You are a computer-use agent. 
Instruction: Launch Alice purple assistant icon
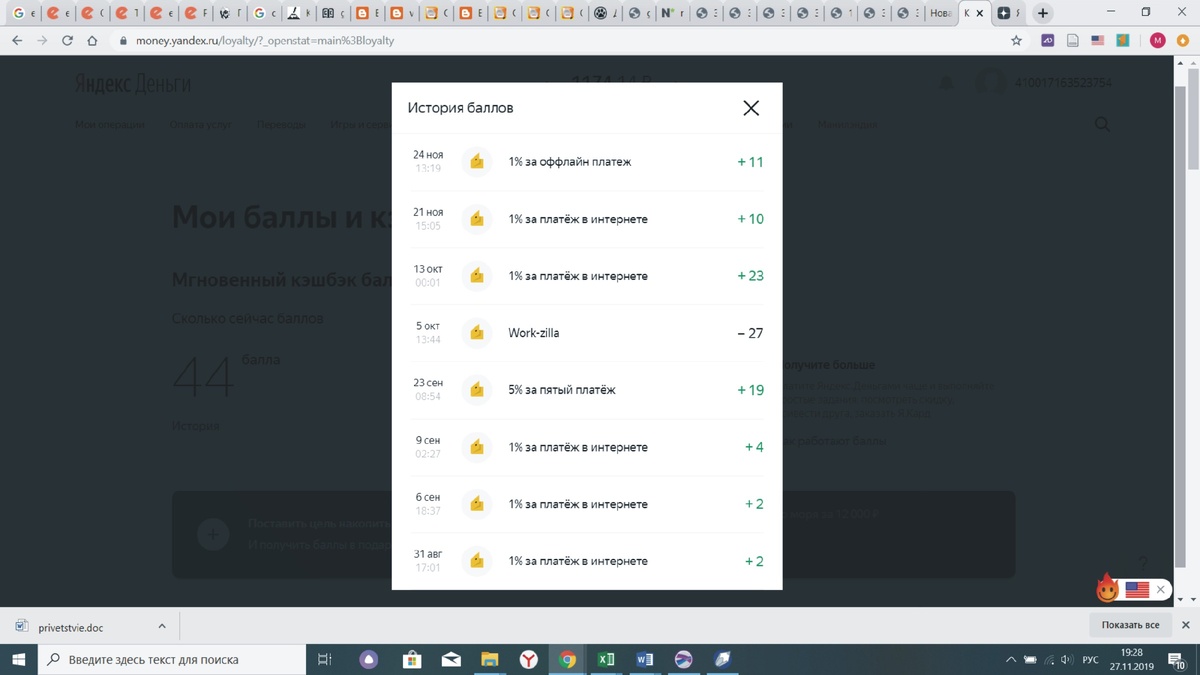coord(369,659)
